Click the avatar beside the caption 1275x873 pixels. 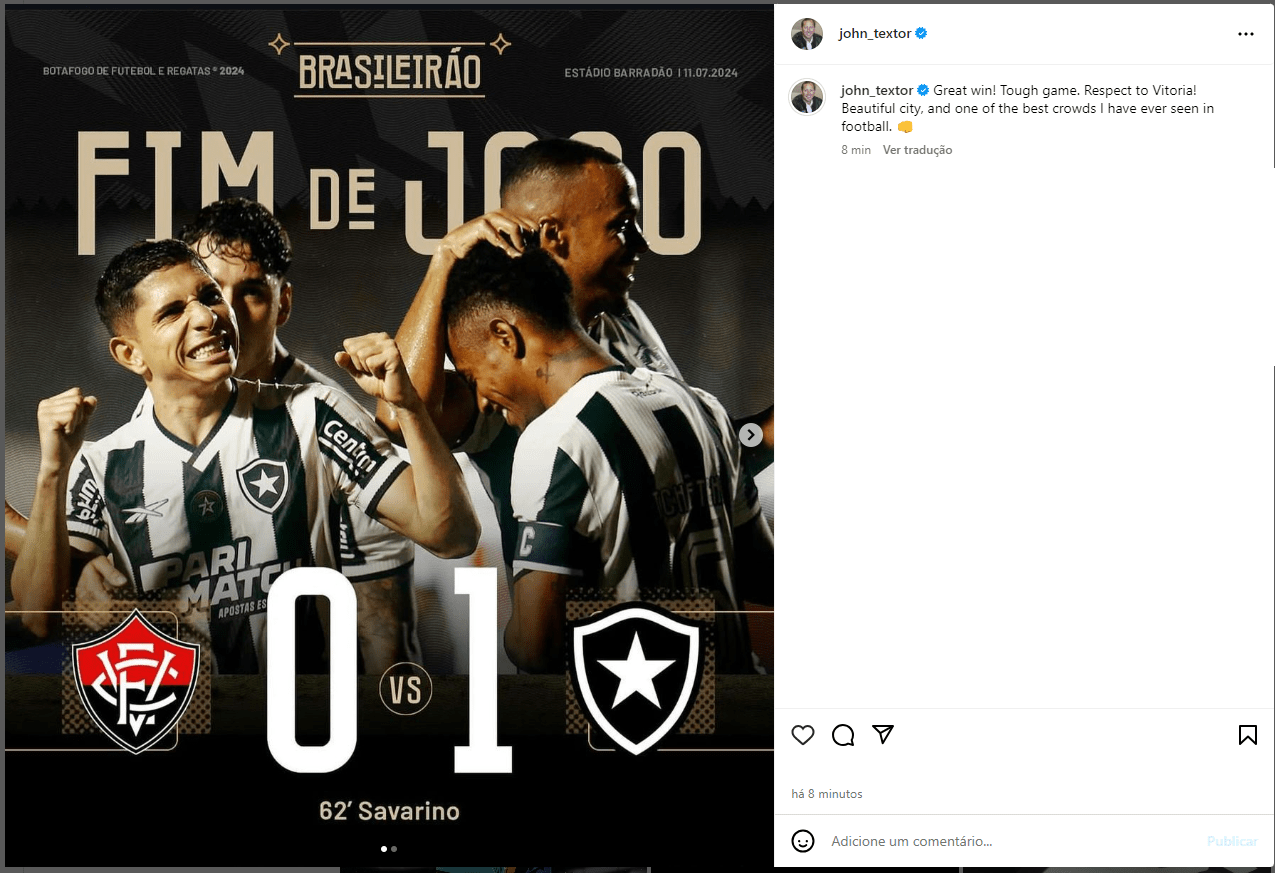pyautogui.click(x=807, y=97)
